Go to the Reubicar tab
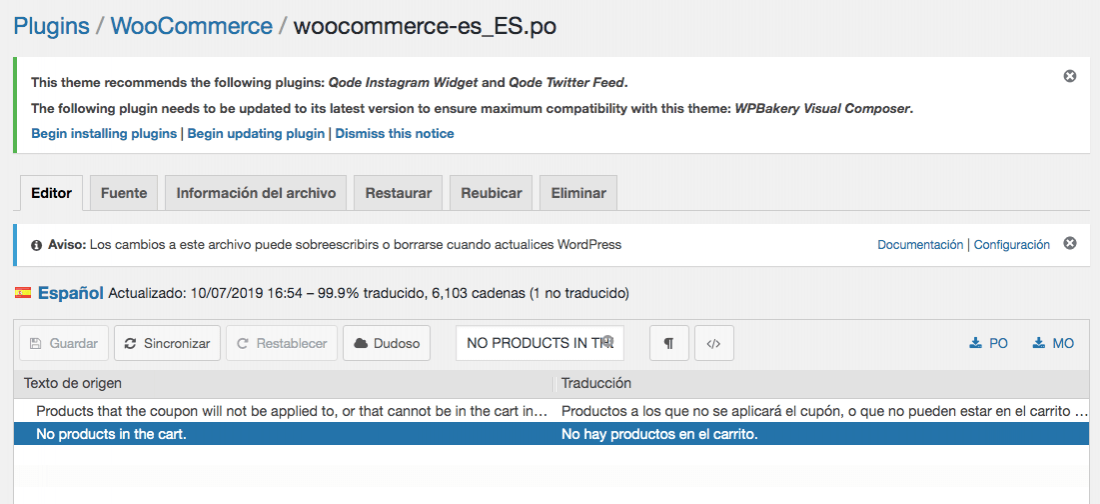This screenshot has width=1100, height=504. point(491,193)
